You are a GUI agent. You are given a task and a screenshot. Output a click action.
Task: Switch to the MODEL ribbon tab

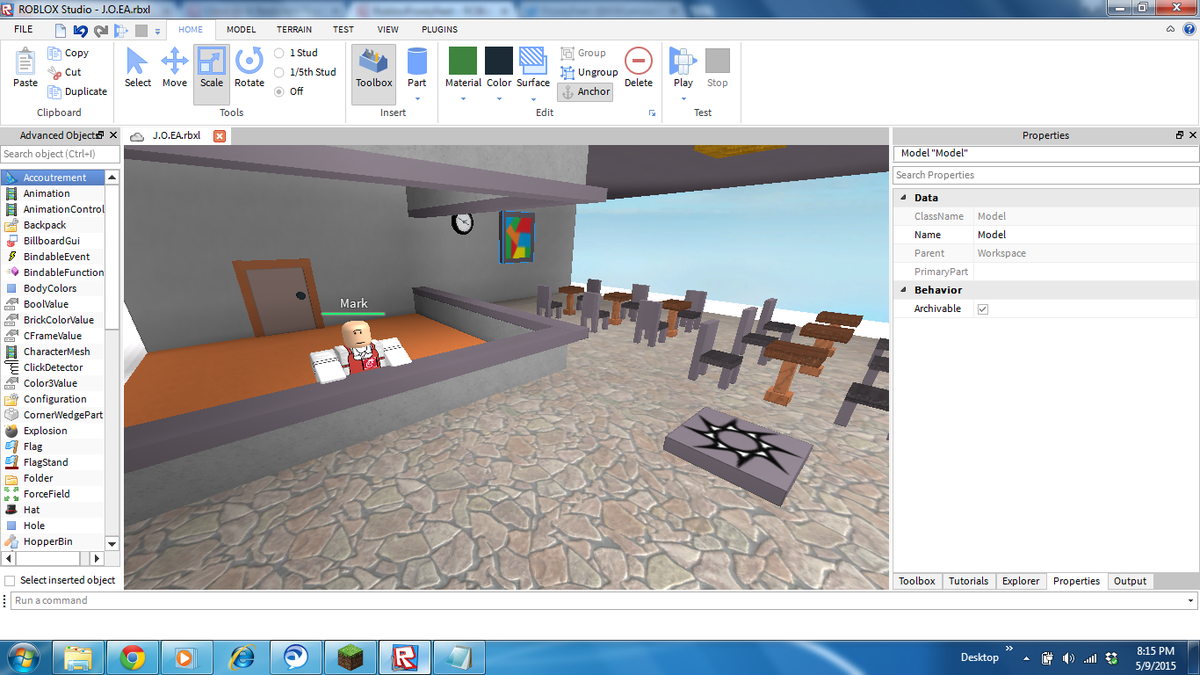241,30
